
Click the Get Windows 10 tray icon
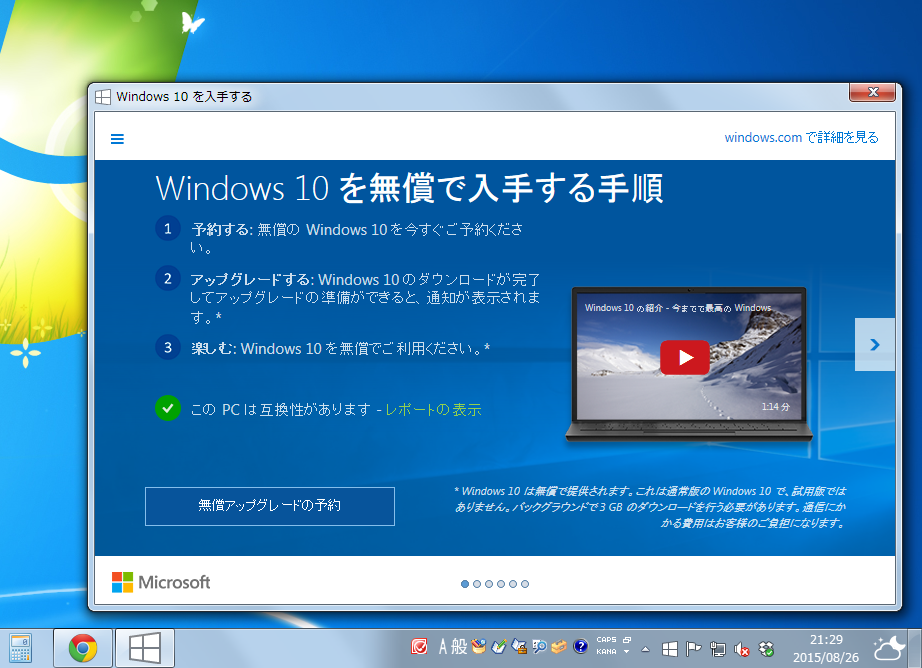(670, 649)
